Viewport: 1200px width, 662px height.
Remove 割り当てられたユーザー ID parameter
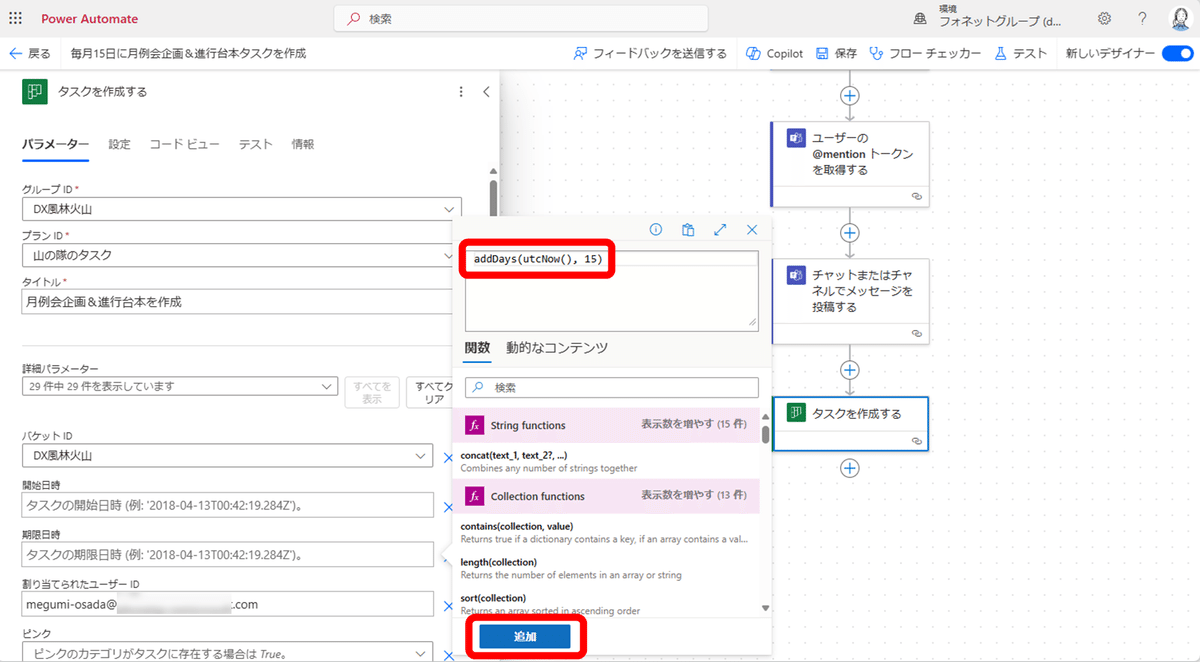[449, 605]
